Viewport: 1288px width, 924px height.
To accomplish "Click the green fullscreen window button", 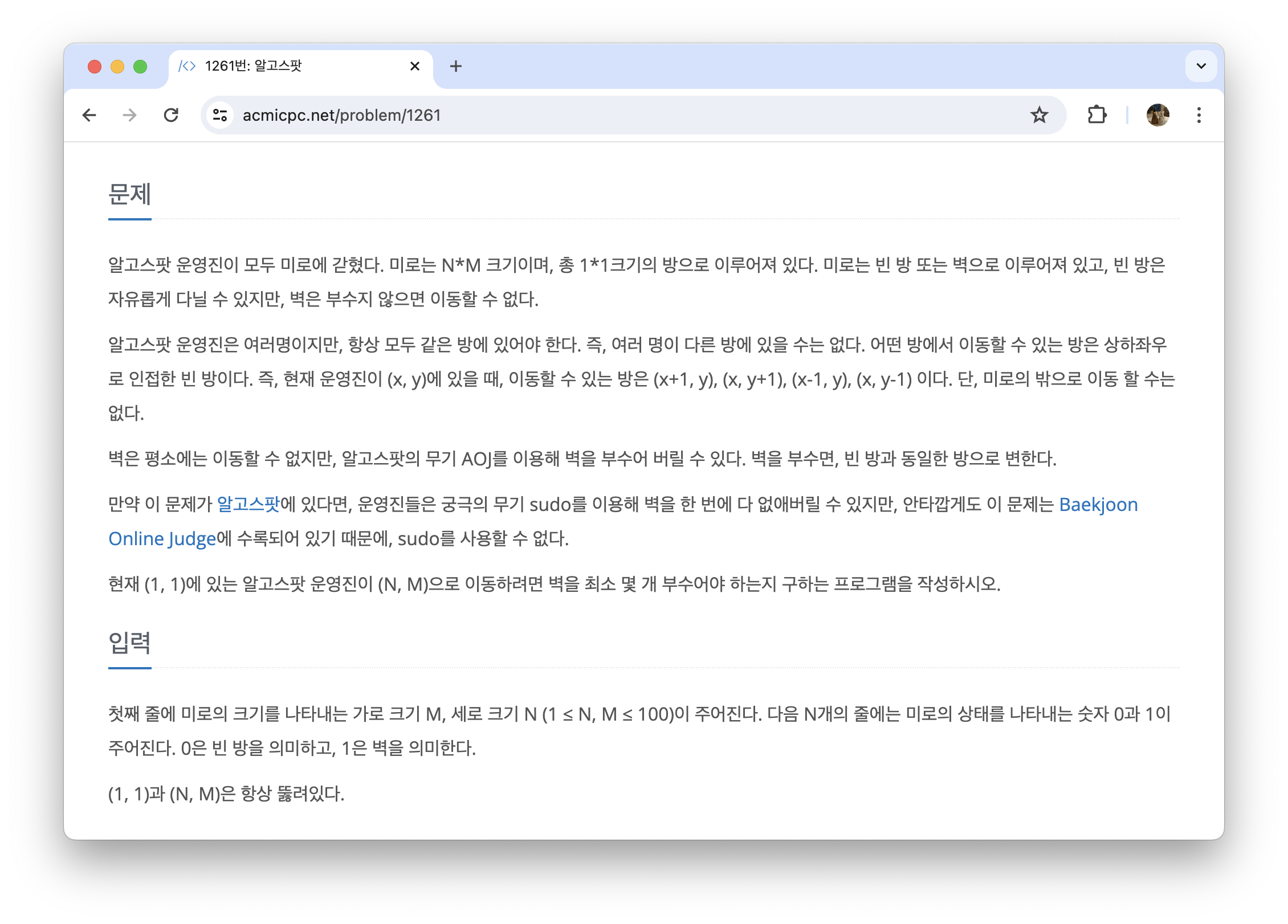I will tap(140, 67).
